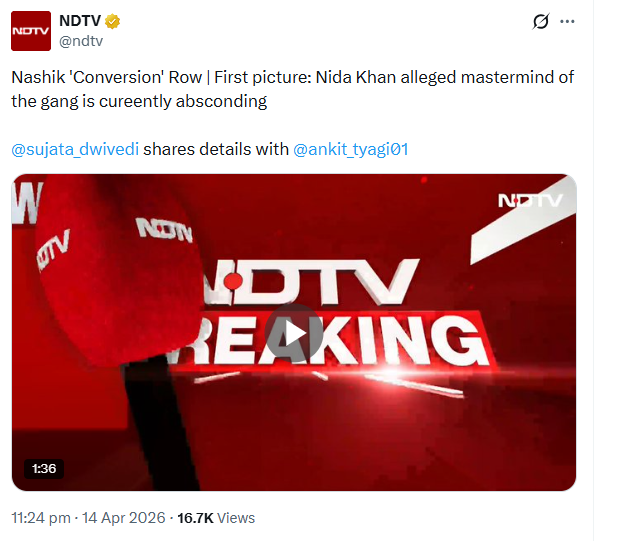Click the "shares details with" text
Image resolution: width=618 pixels, height=541 pixels.
click(216, 149)
